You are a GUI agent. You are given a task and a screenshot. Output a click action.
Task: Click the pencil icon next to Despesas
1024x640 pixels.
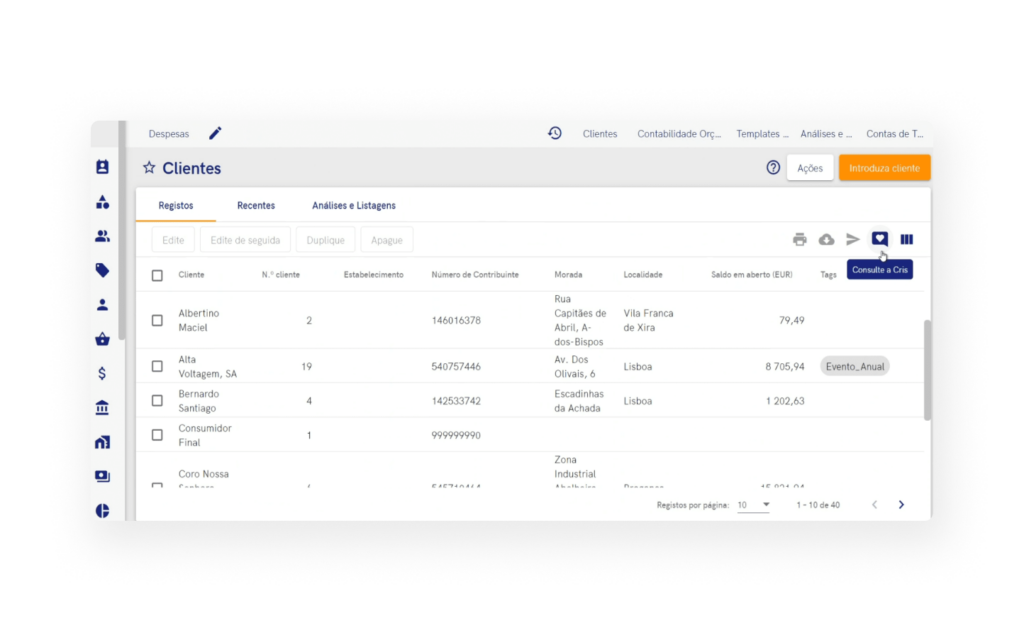(213, 131)
